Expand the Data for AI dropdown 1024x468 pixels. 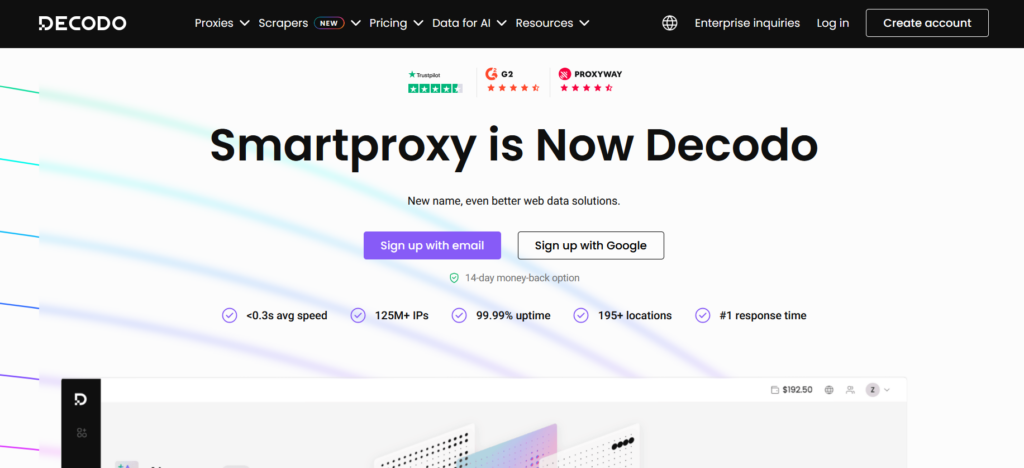tap(469, 23)
